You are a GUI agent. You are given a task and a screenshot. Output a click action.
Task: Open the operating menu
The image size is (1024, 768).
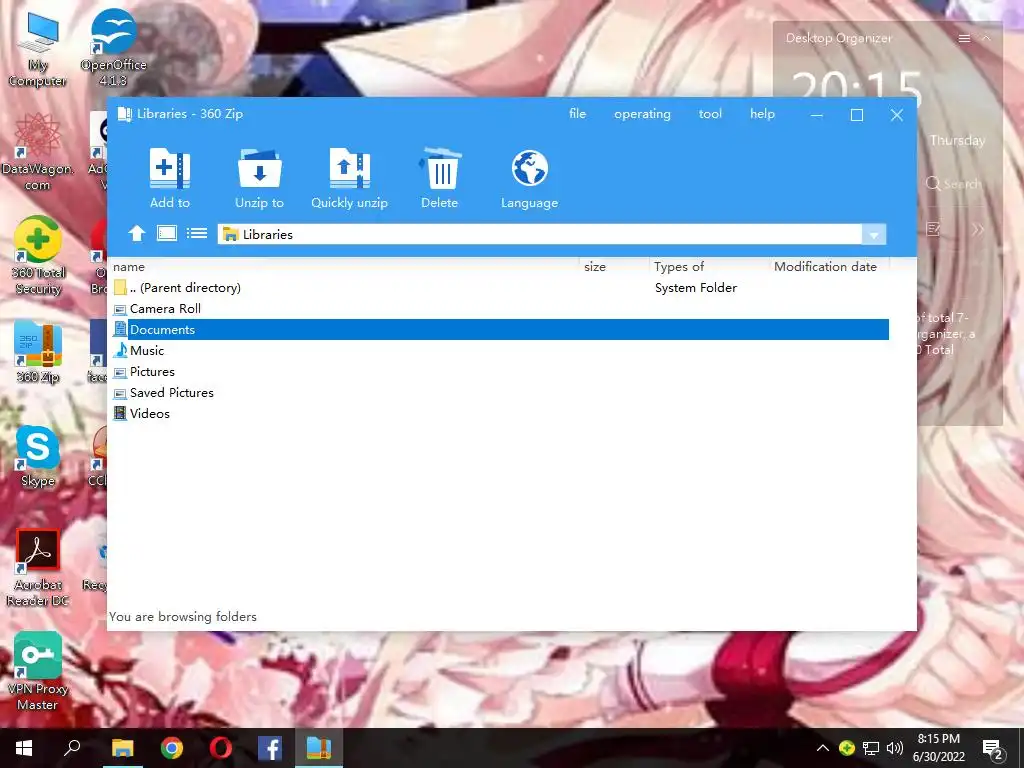tap(642, 114)
